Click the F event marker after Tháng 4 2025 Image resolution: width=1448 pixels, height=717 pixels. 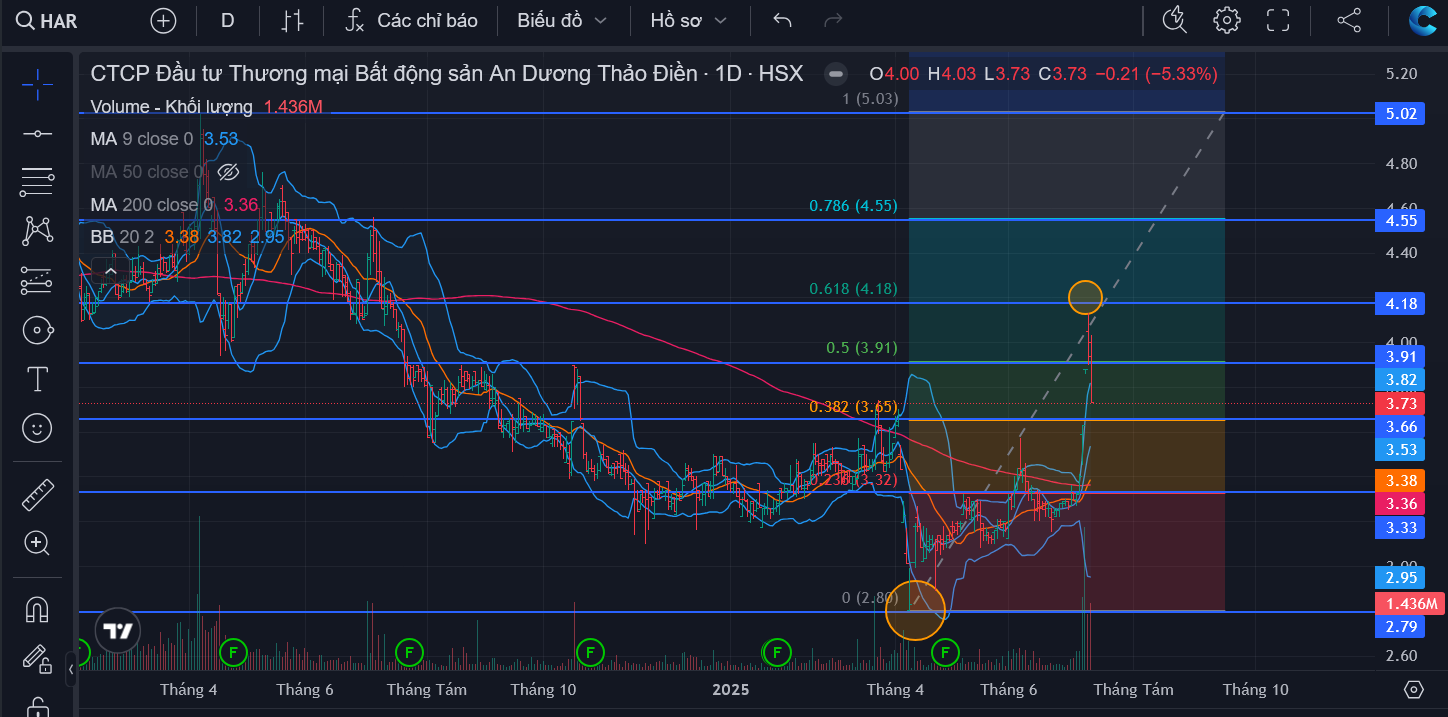pos(945,653)
